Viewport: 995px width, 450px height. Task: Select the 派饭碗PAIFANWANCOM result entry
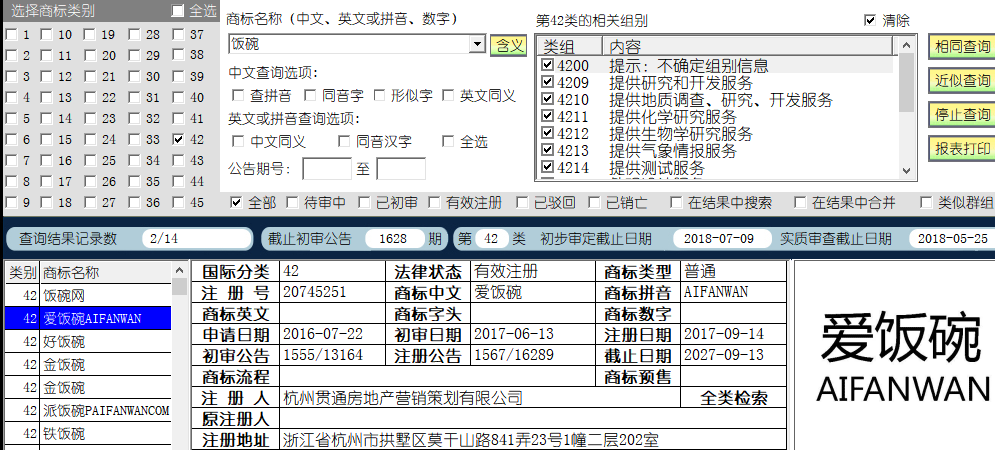(105, 411)
